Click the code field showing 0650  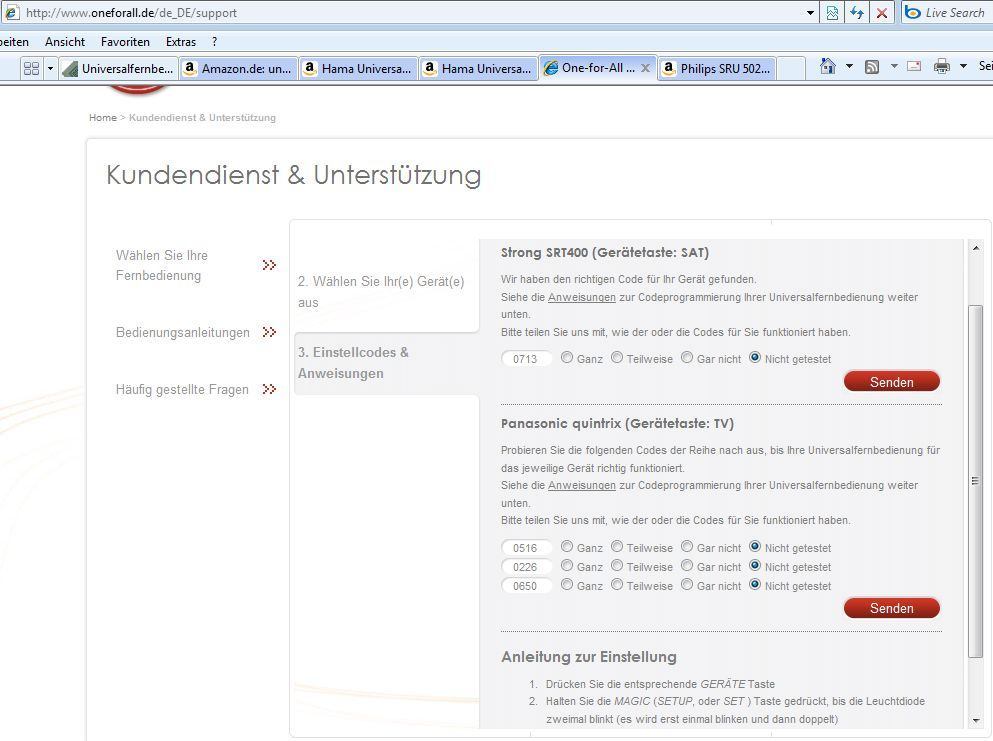click(x=526, y=585)
